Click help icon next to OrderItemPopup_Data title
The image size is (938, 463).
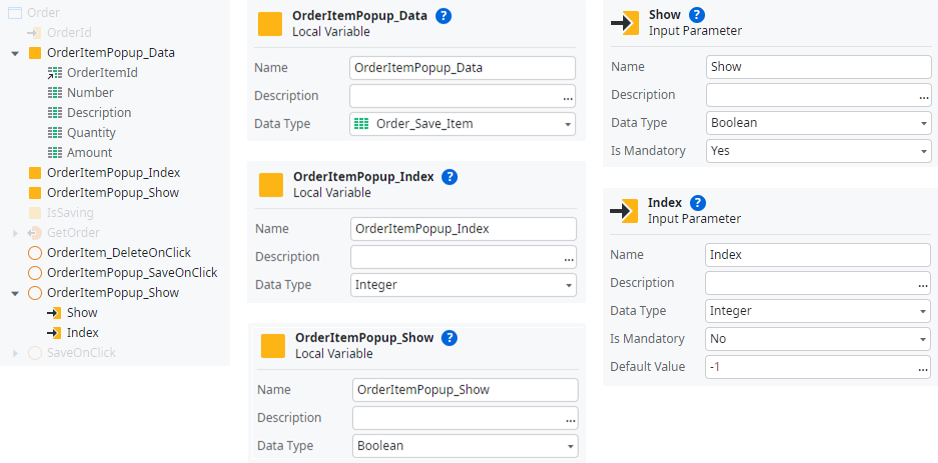(x=444, y=16)
